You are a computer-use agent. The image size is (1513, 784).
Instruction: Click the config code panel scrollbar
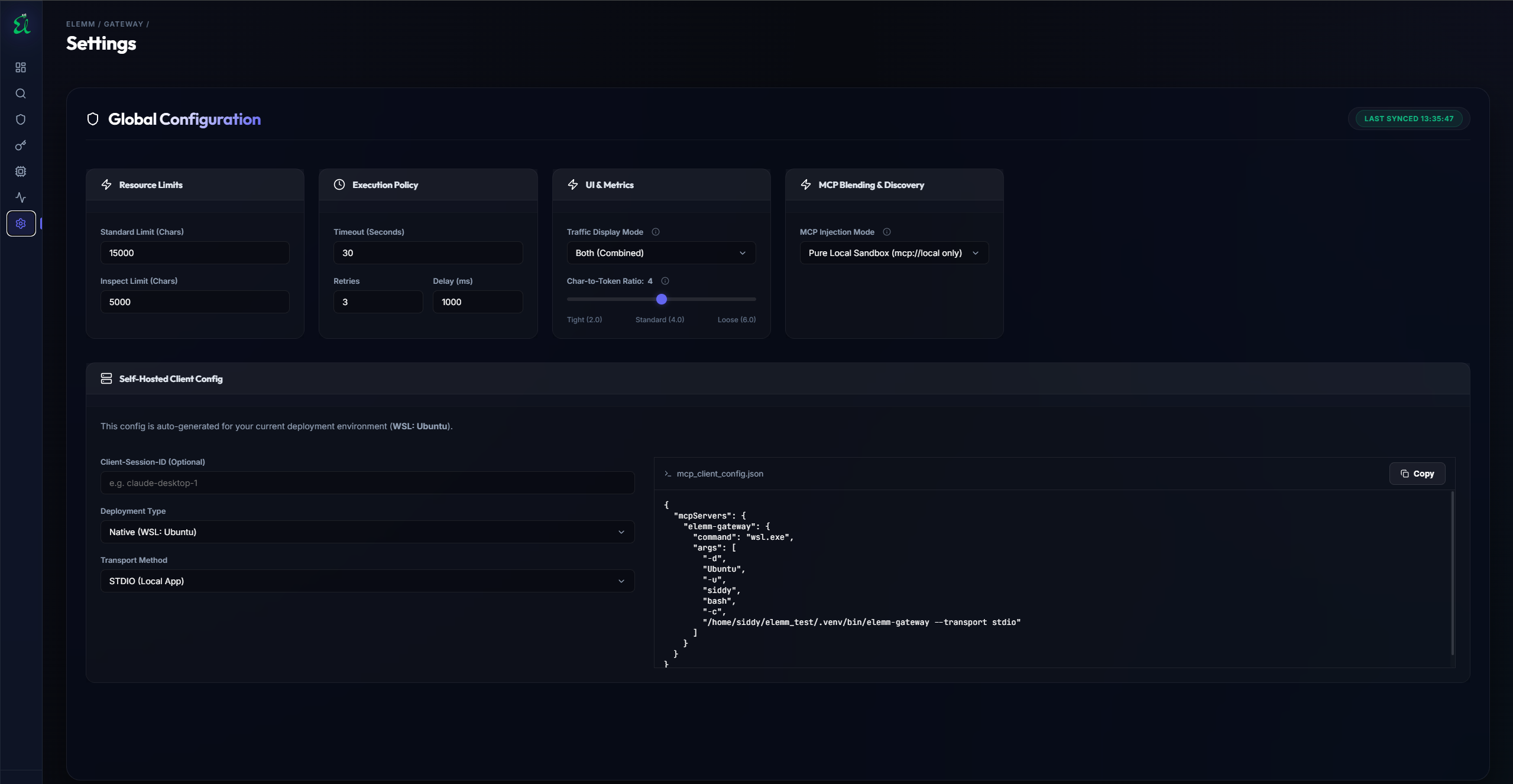pos(1452,574)
